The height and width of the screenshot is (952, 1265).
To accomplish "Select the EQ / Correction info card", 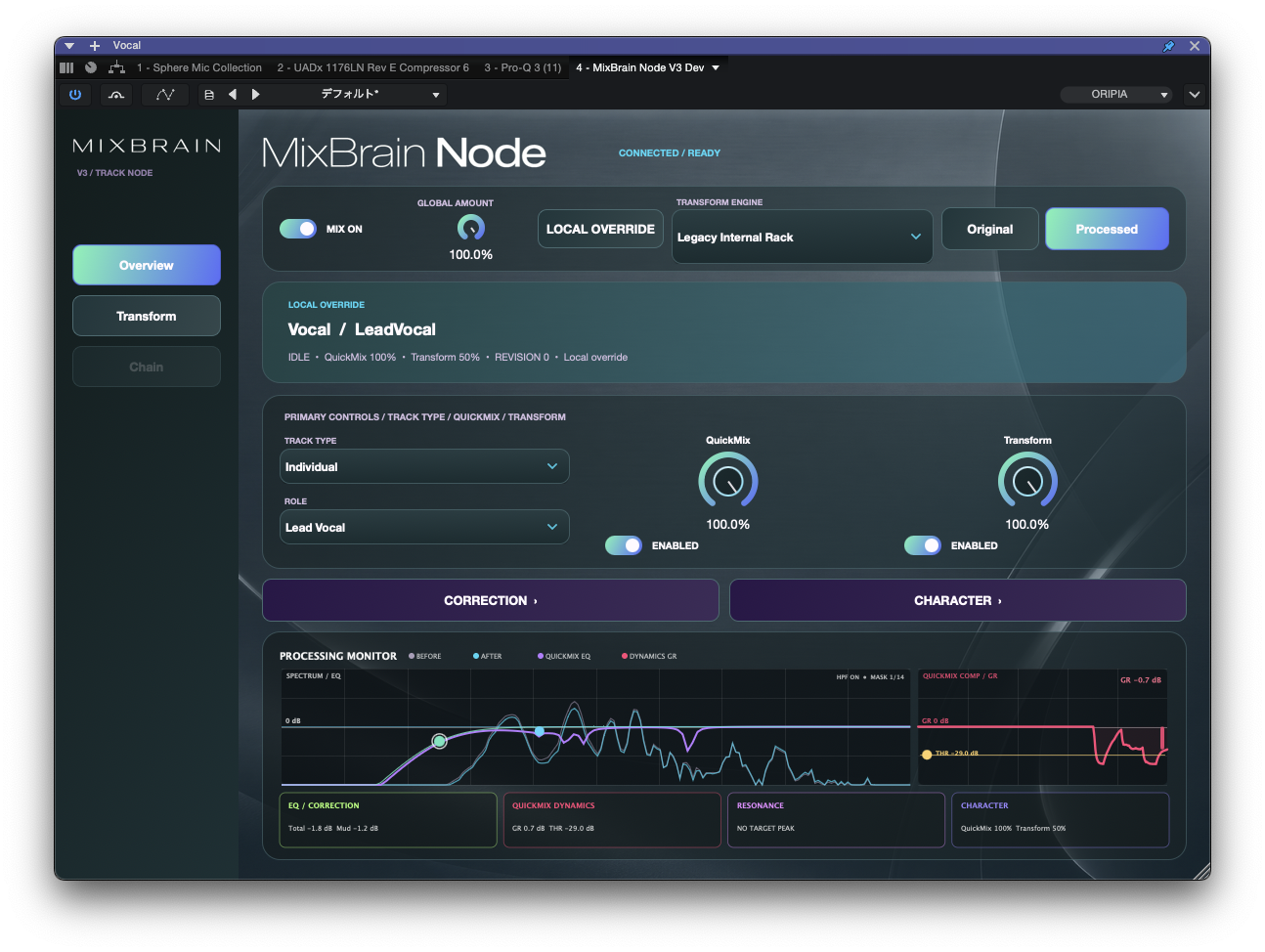I will pyautogui.click(x=388, y=819).
